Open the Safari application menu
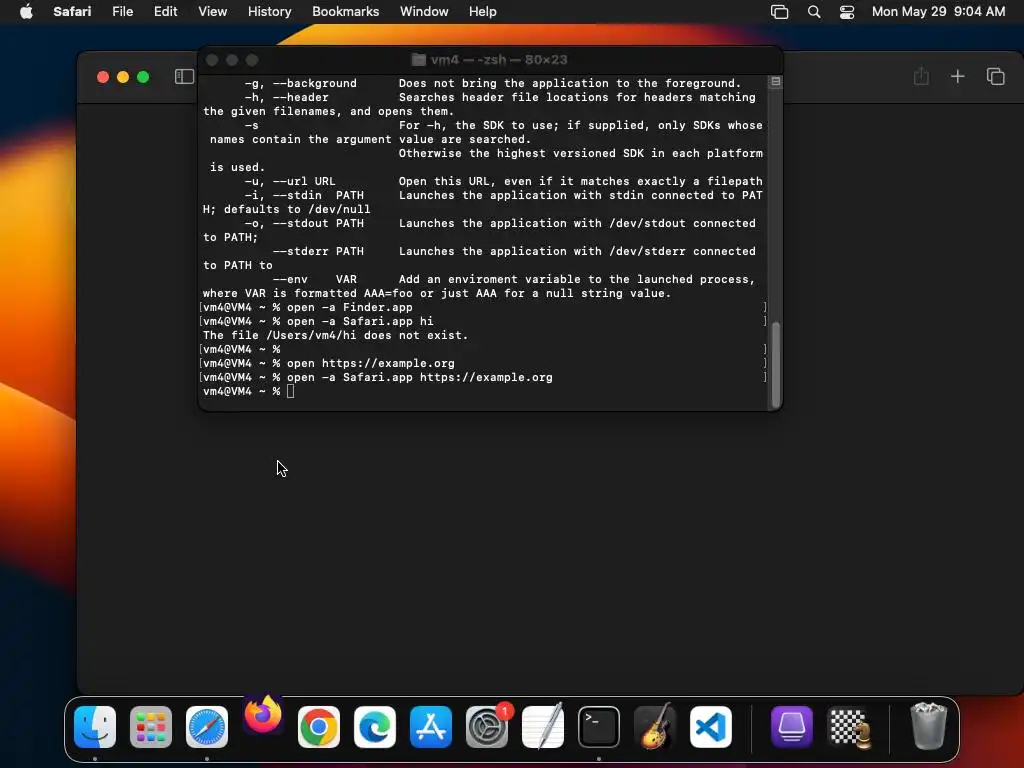The width and height of the screenshot is (1024, 768). tap(72, 12)
